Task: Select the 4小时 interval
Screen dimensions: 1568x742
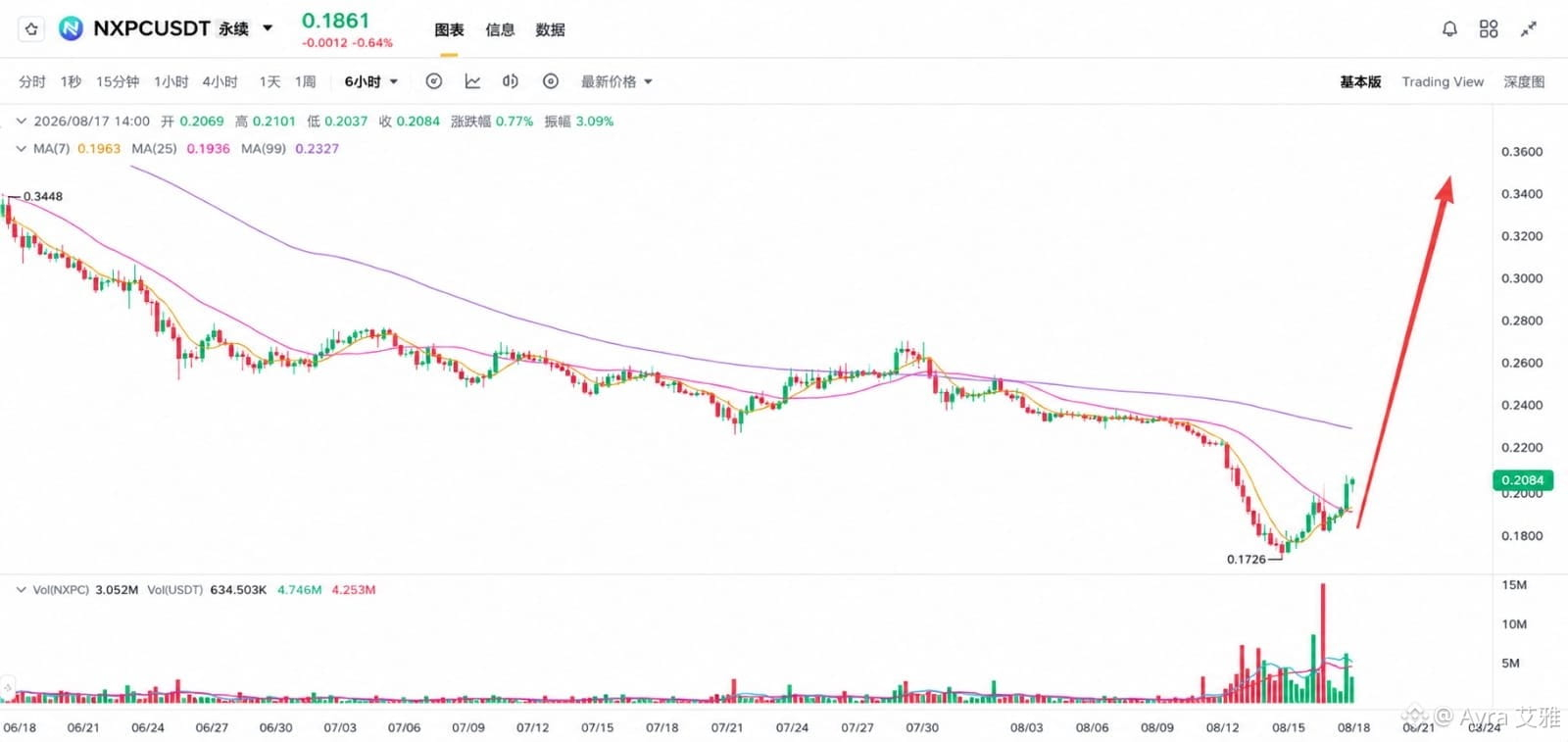Action: tap(220, 81)
